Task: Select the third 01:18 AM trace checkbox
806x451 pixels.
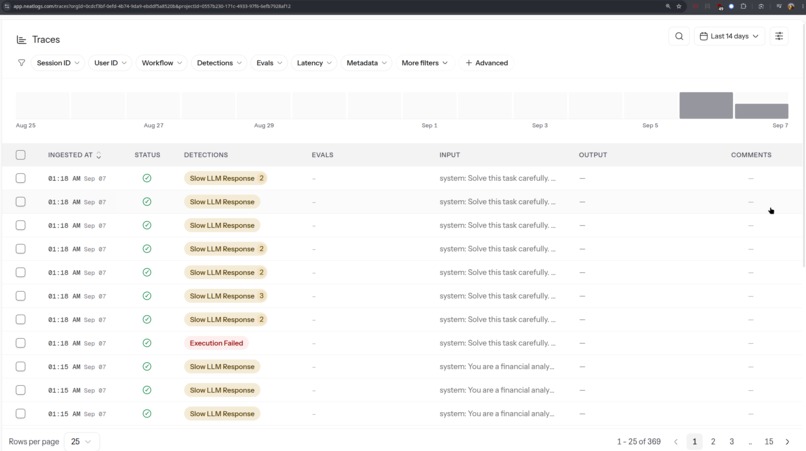Action: point(21,225)
